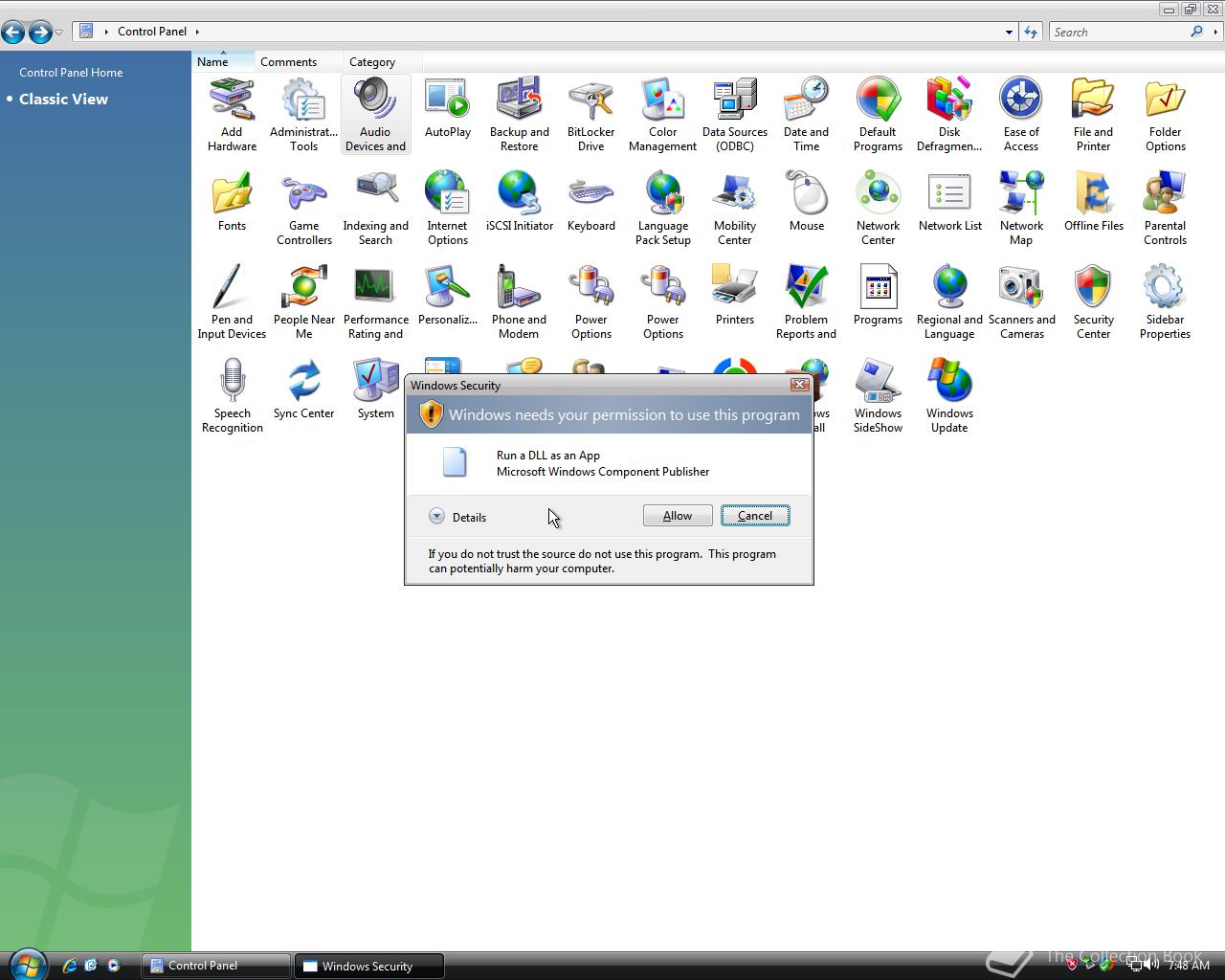1225x980 pixels.
Task: Open Default Programs
Action: pos(878,115)
